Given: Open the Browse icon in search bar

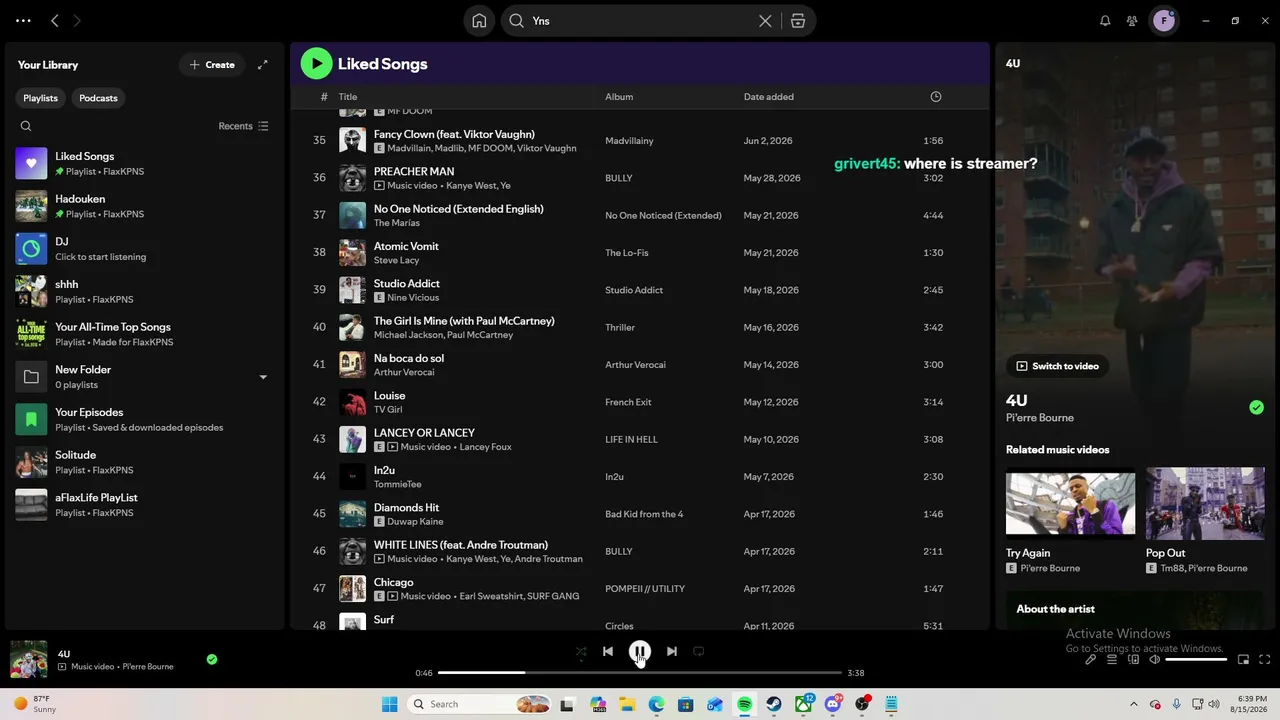Looking at the screenshot, I should pos(798,21).
